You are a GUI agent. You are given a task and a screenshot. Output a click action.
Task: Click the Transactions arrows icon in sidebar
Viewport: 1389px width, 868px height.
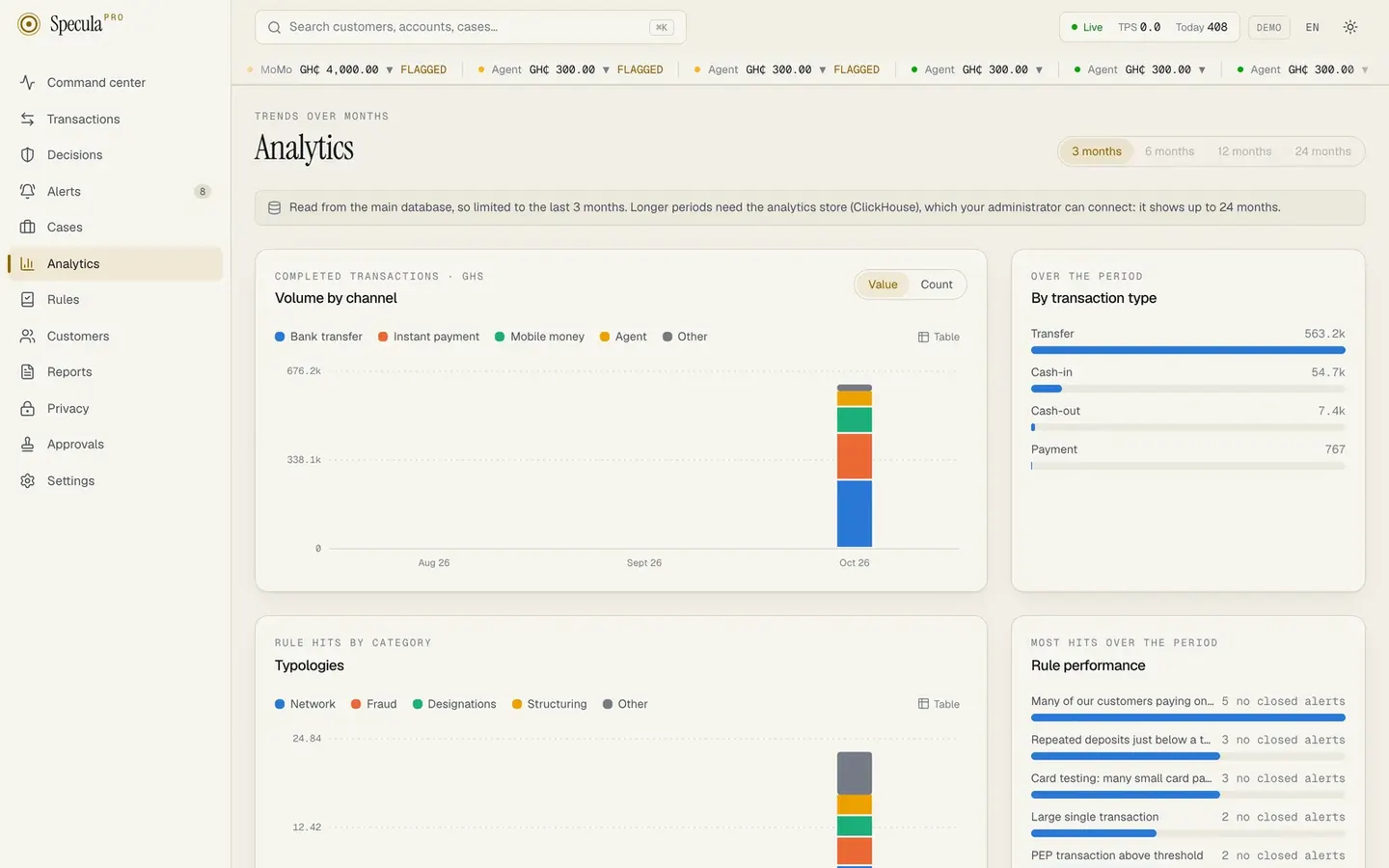click(x=28, y=119)
